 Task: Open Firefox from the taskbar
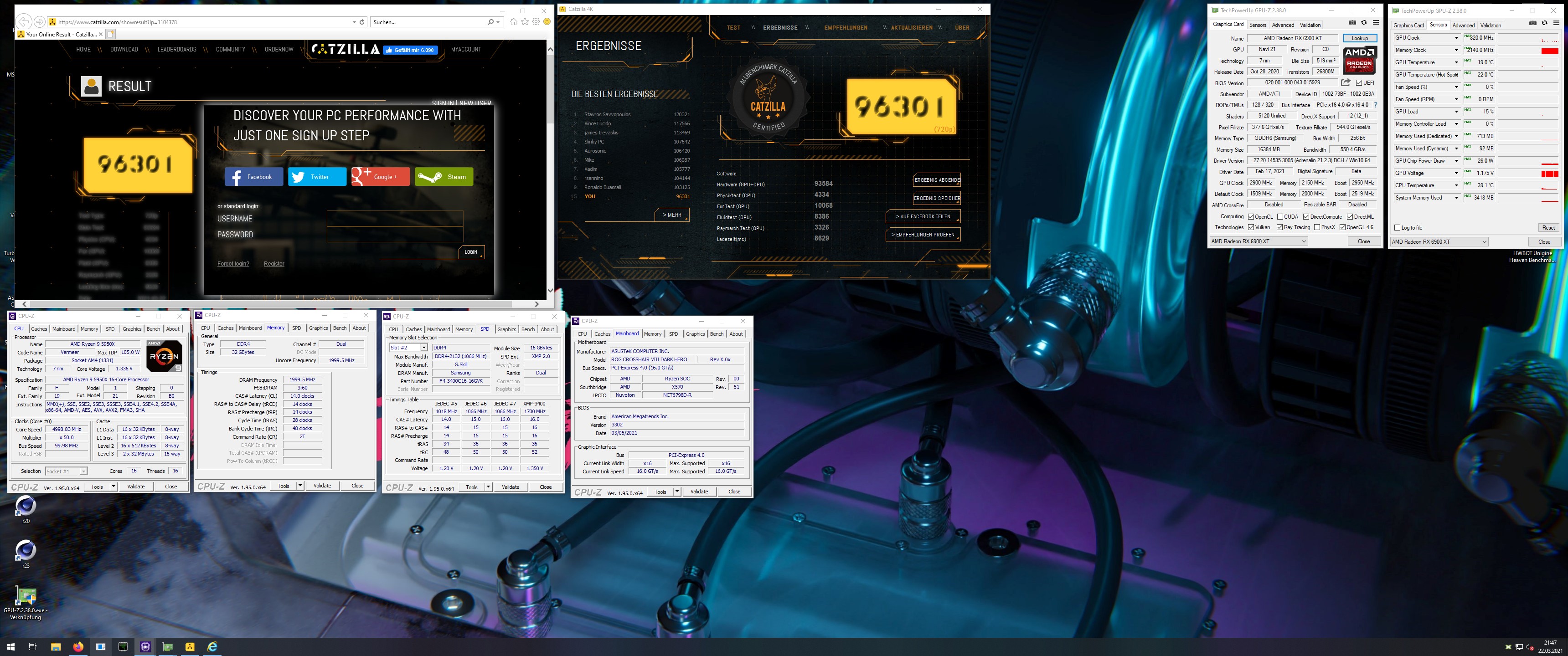[78, 646]
